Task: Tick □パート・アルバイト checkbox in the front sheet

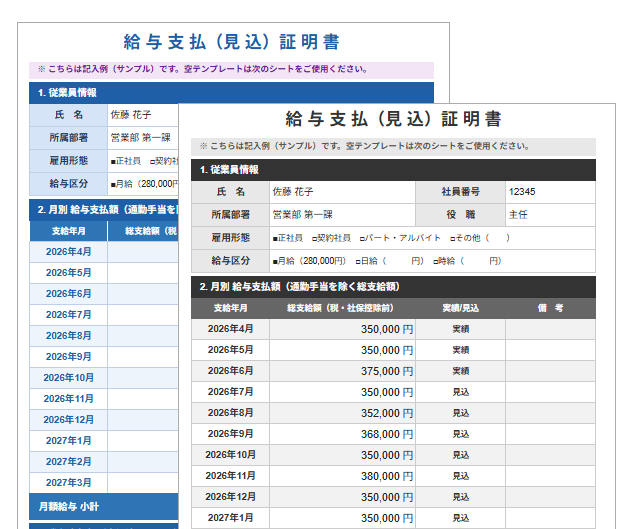Action: pyautogui.click(x=362, y=239)
